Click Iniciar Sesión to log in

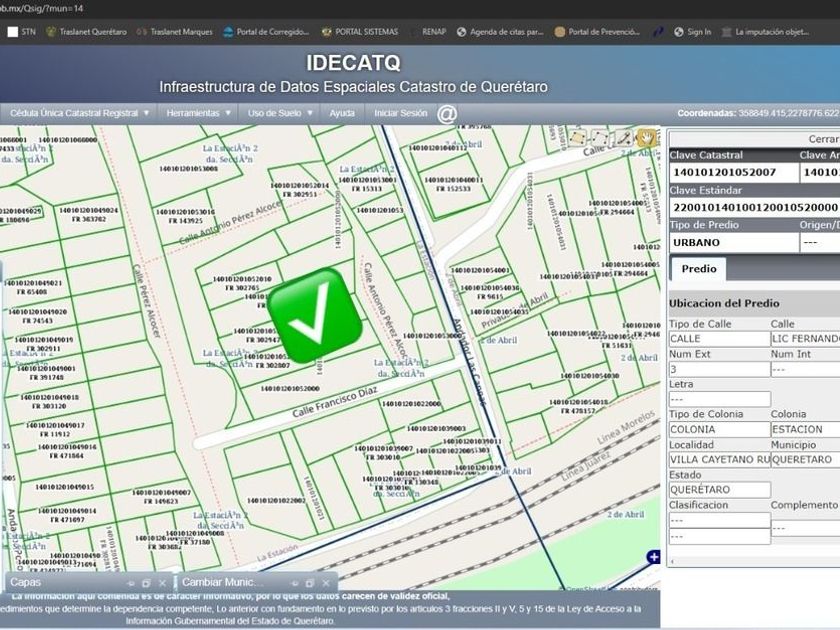pos(400,113)
